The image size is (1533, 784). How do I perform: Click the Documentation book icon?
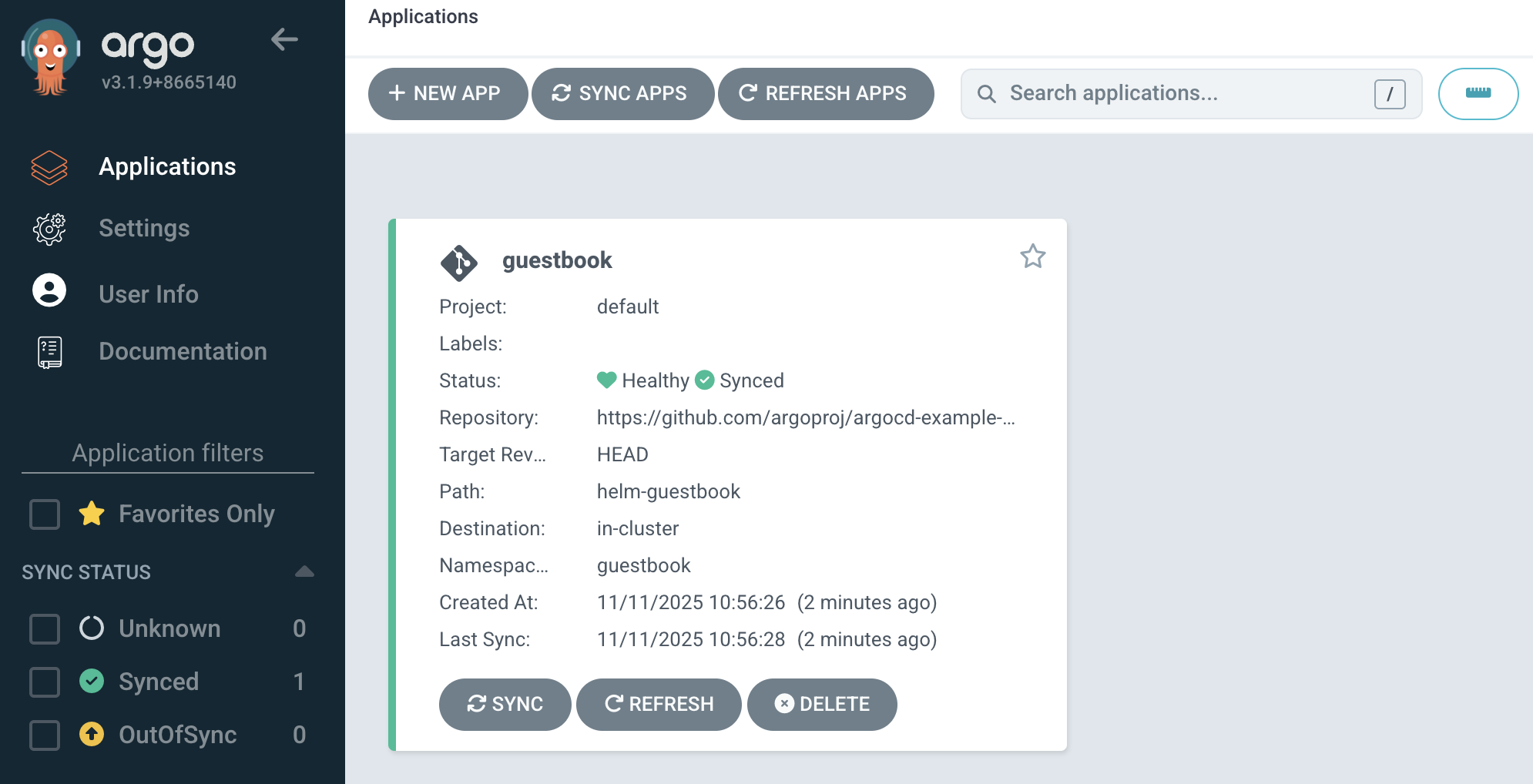click(49, 353)
